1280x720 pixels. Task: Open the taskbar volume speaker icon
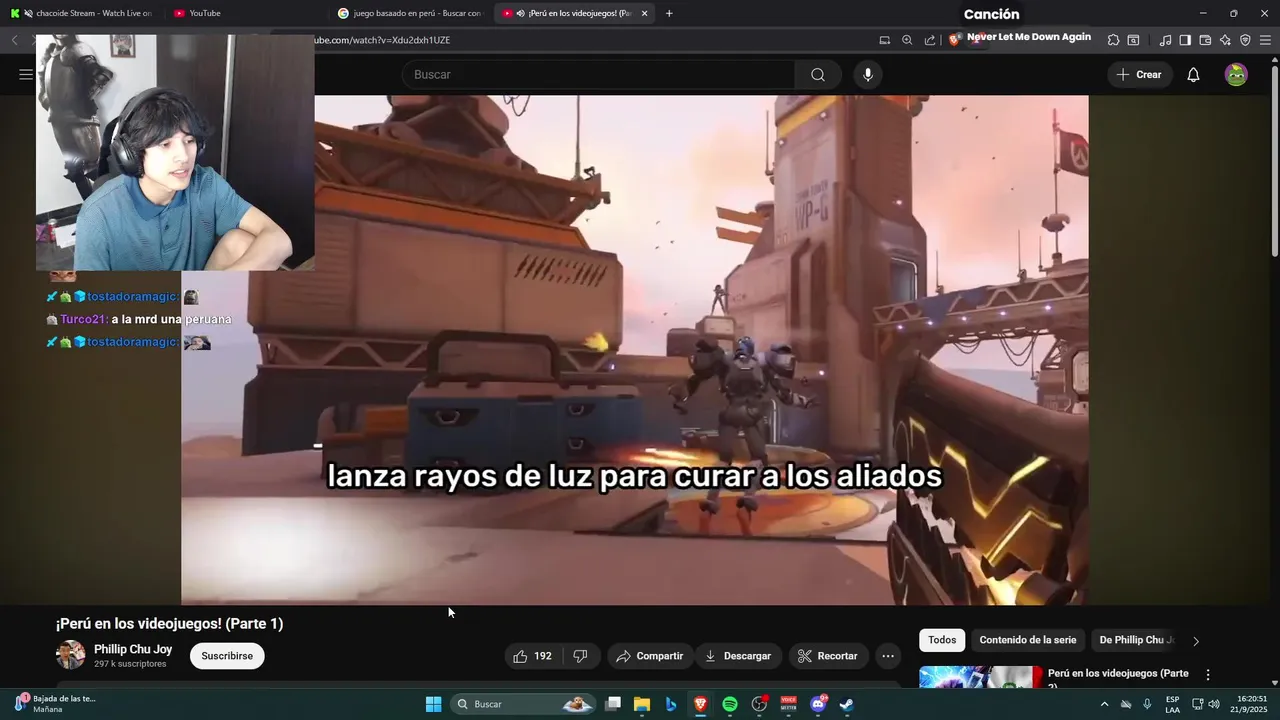coord(1214,704)
